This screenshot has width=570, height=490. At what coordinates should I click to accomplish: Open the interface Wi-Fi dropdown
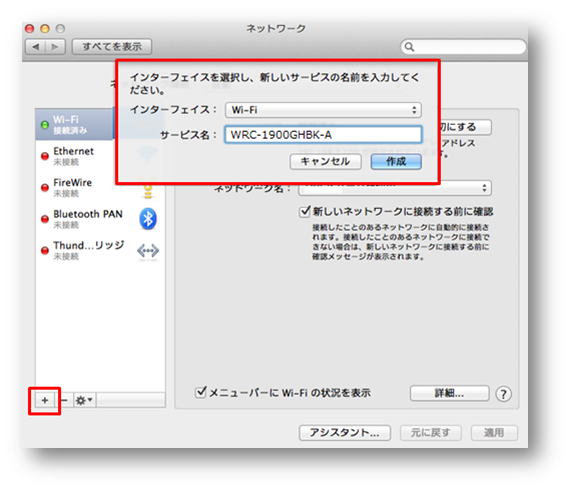[323, 110]
